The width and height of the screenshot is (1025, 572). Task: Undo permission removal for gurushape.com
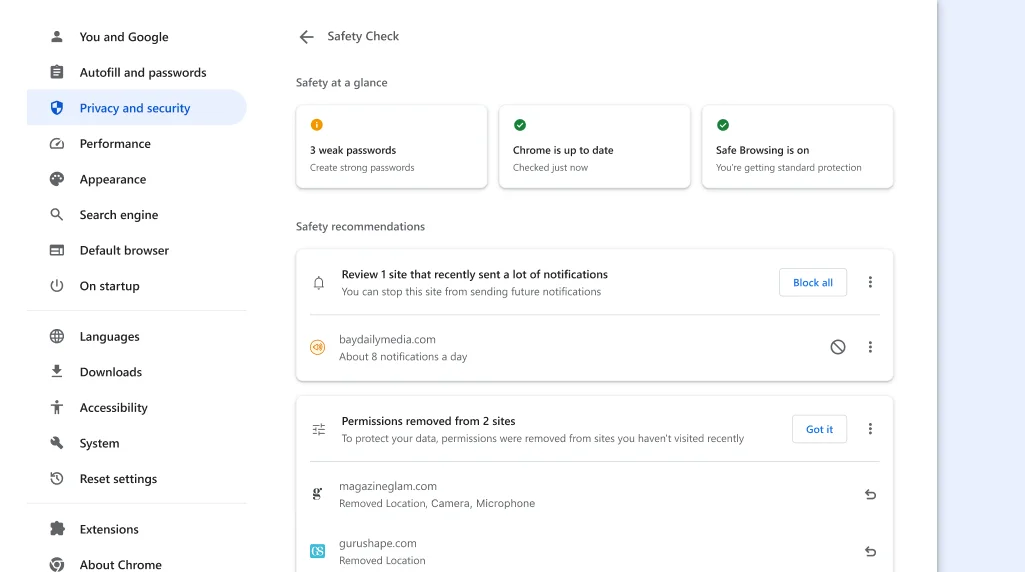click(x=870, y=552)
